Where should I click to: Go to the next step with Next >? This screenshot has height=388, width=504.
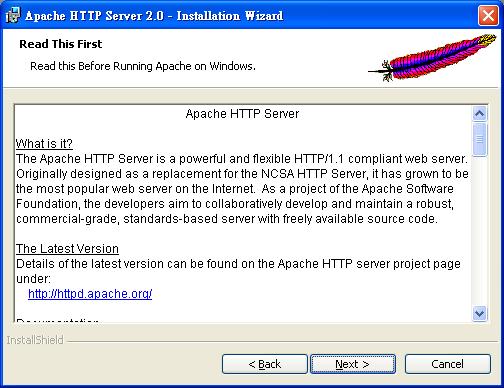[x=353, y=364]
